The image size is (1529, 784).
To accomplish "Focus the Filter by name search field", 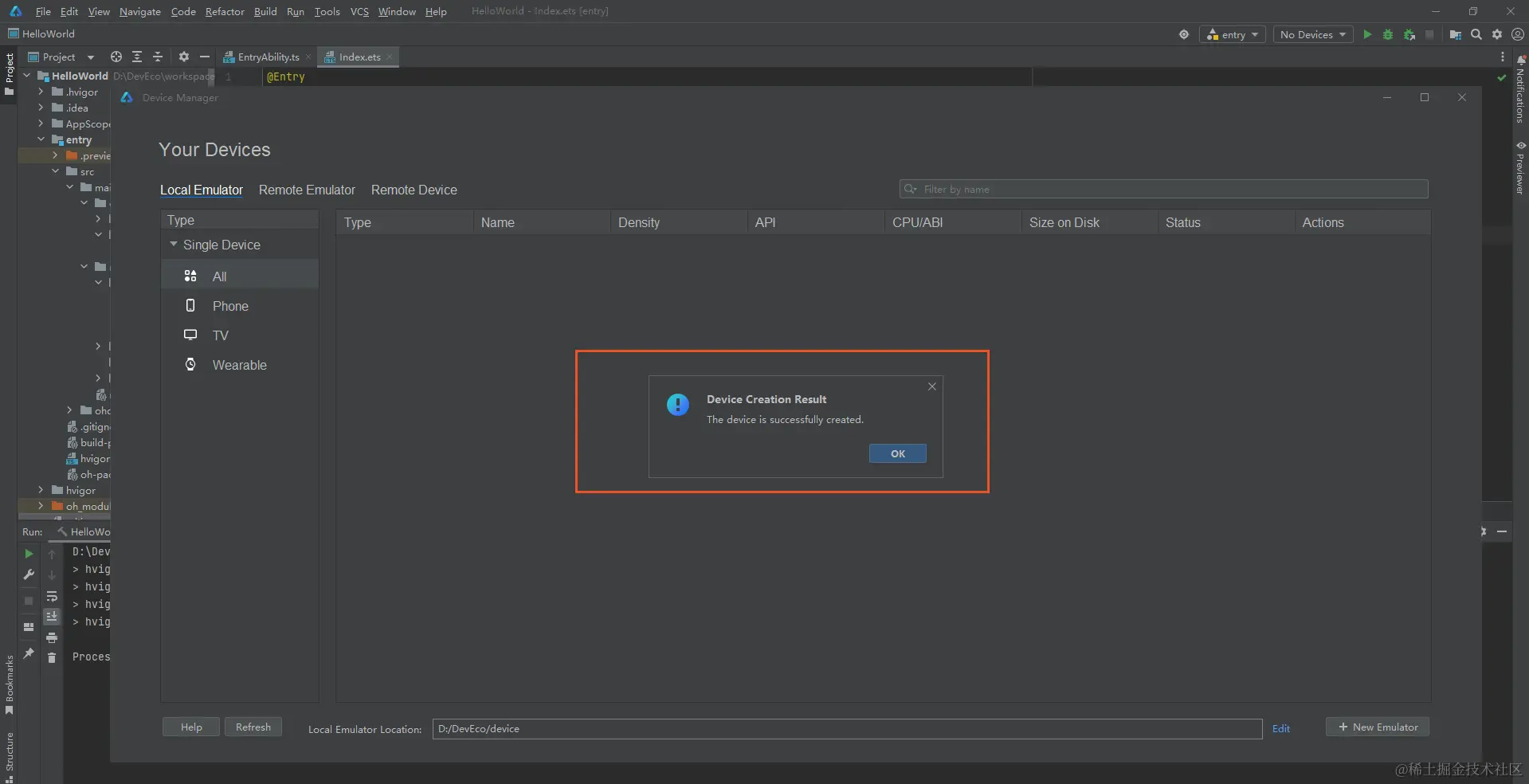I will (x=1163, y=189).
